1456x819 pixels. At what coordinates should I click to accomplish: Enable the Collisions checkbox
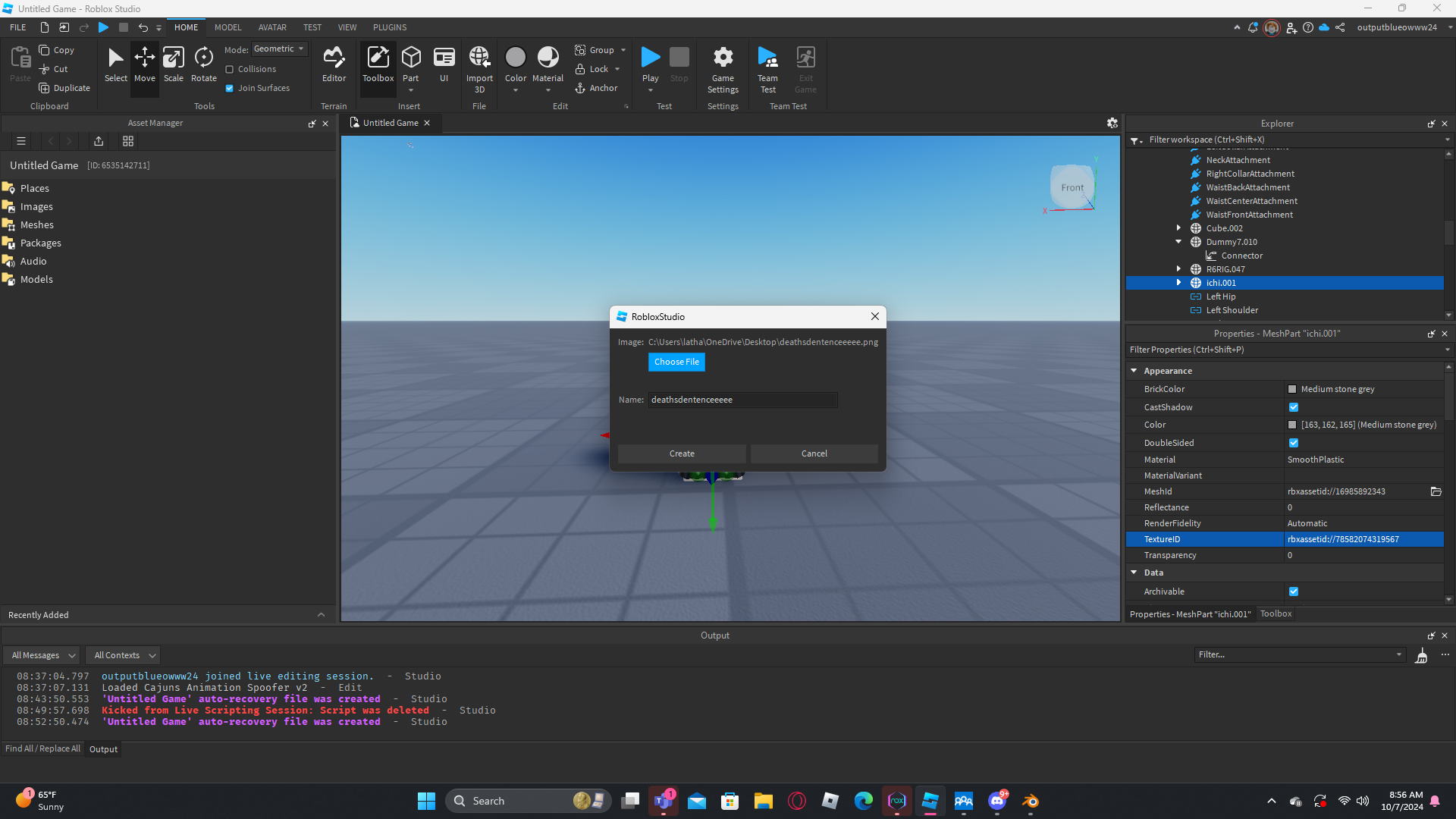coord(230,69)
